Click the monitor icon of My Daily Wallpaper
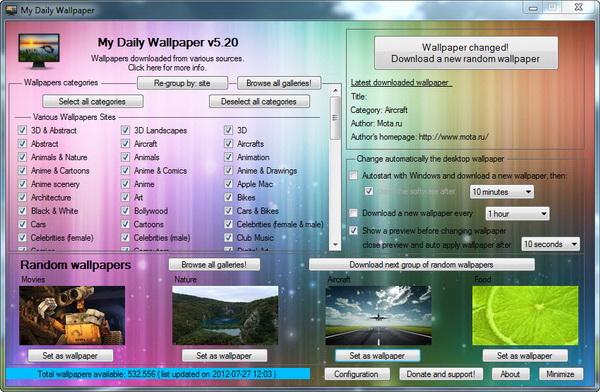 click(x=39, y=51)
